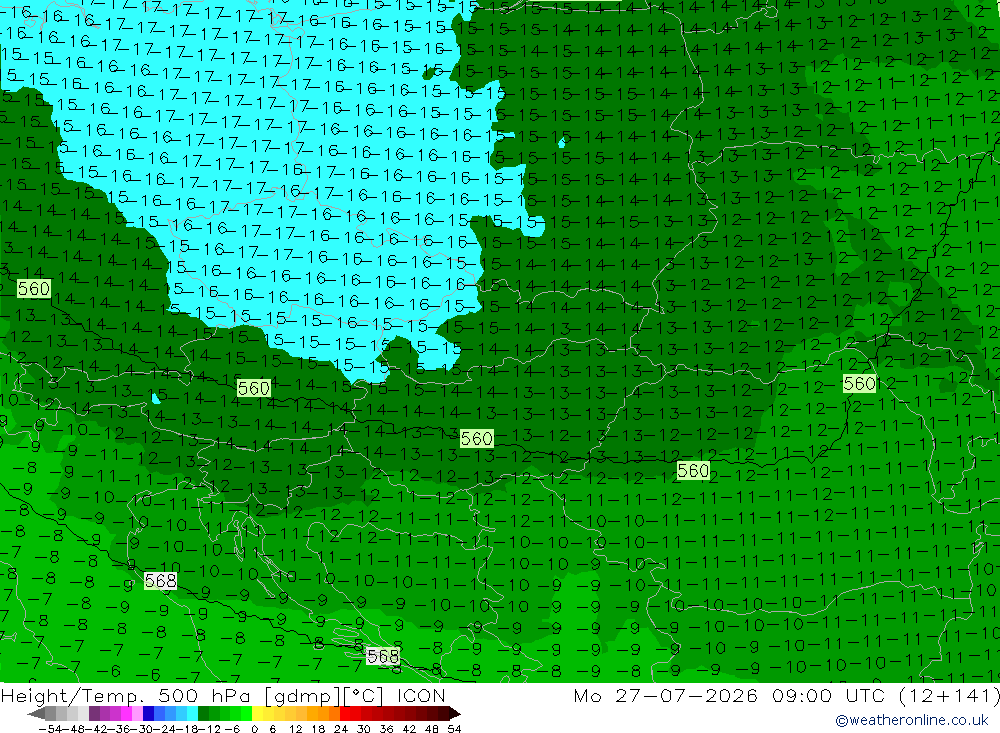Viewport: 1000px width, 733px height.
Task: Click the '36' label on the color scale
Action: pyautogui.click(x=386, y=729)
